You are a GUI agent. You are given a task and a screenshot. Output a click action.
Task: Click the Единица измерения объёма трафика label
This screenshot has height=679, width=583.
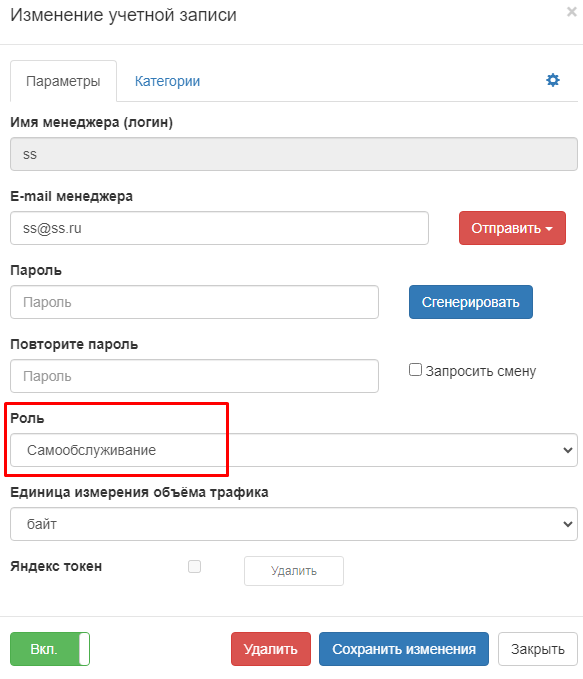(139, 492)
